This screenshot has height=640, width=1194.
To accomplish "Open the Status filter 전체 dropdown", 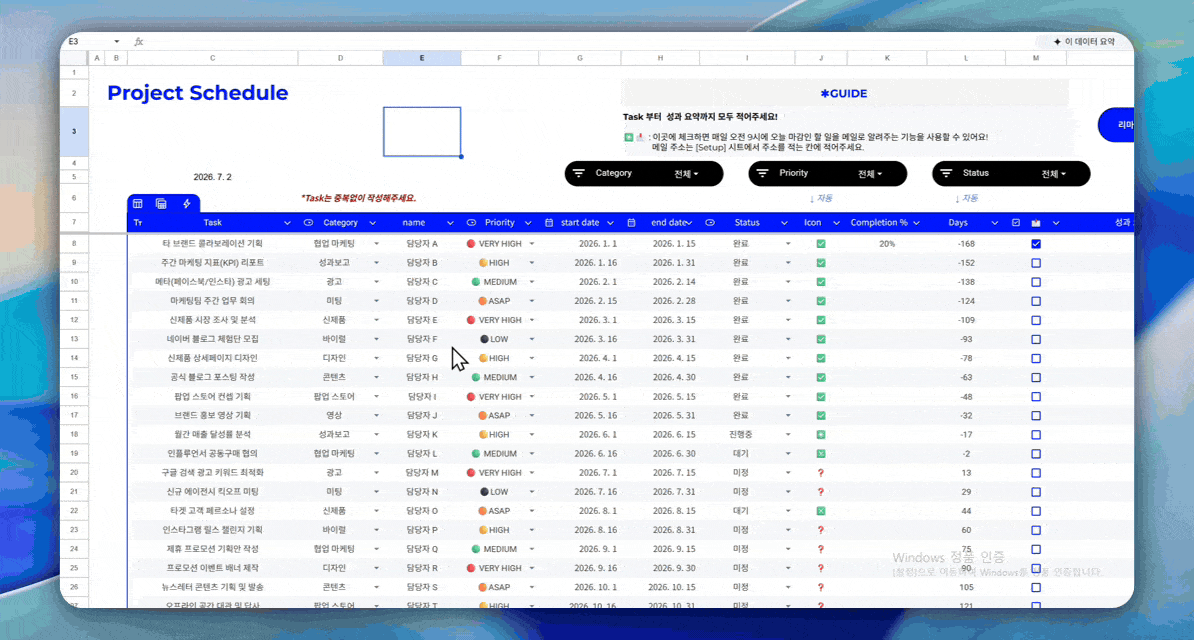I will (x=1053, y=174).
